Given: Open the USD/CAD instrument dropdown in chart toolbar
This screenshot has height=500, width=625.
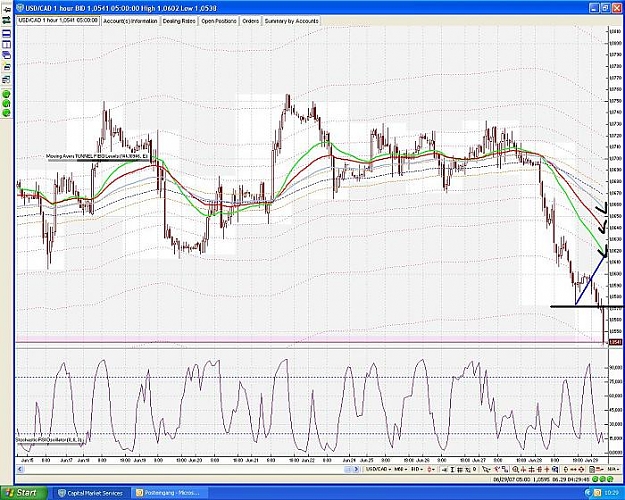Looking at the screenshot, I should point(378,469).
